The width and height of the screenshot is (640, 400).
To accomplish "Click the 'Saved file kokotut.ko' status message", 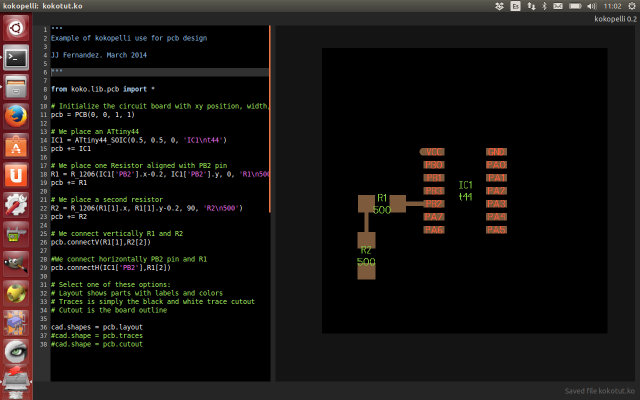I will 600,391.
